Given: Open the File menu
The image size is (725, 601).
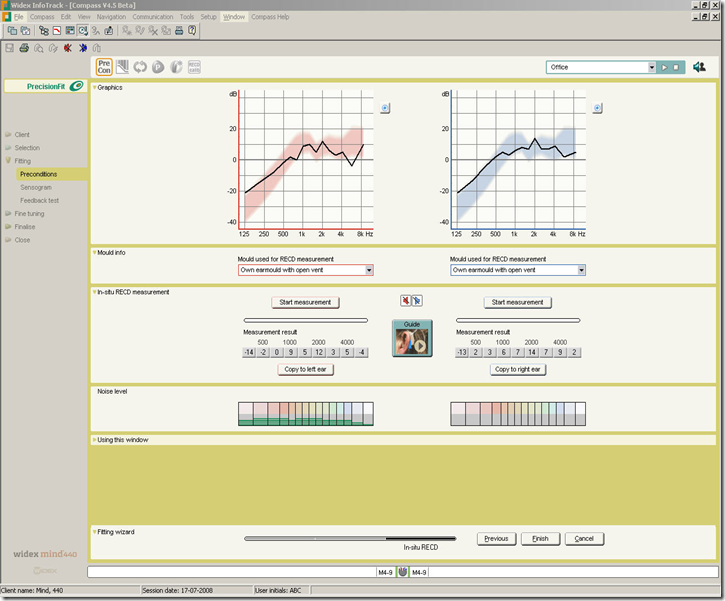Looking at the screenshot, I should coord(18,17).
